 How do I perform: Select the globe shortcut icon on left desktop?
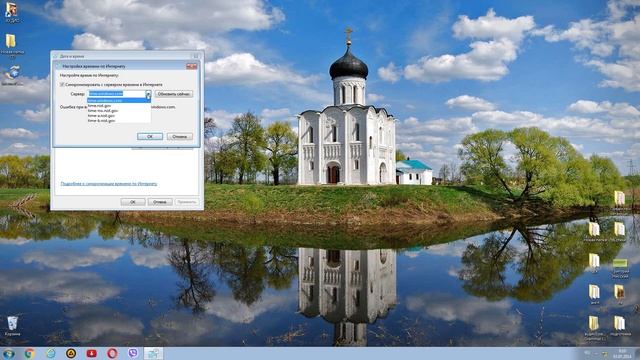tap(12, 76)
